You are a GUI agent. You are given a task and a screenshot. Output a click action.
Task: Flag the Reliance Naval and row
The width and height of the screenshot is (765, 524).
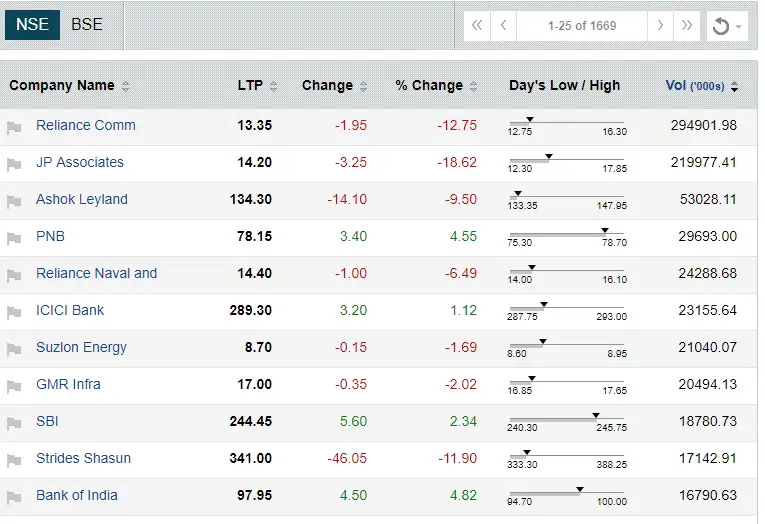point(14,276)
